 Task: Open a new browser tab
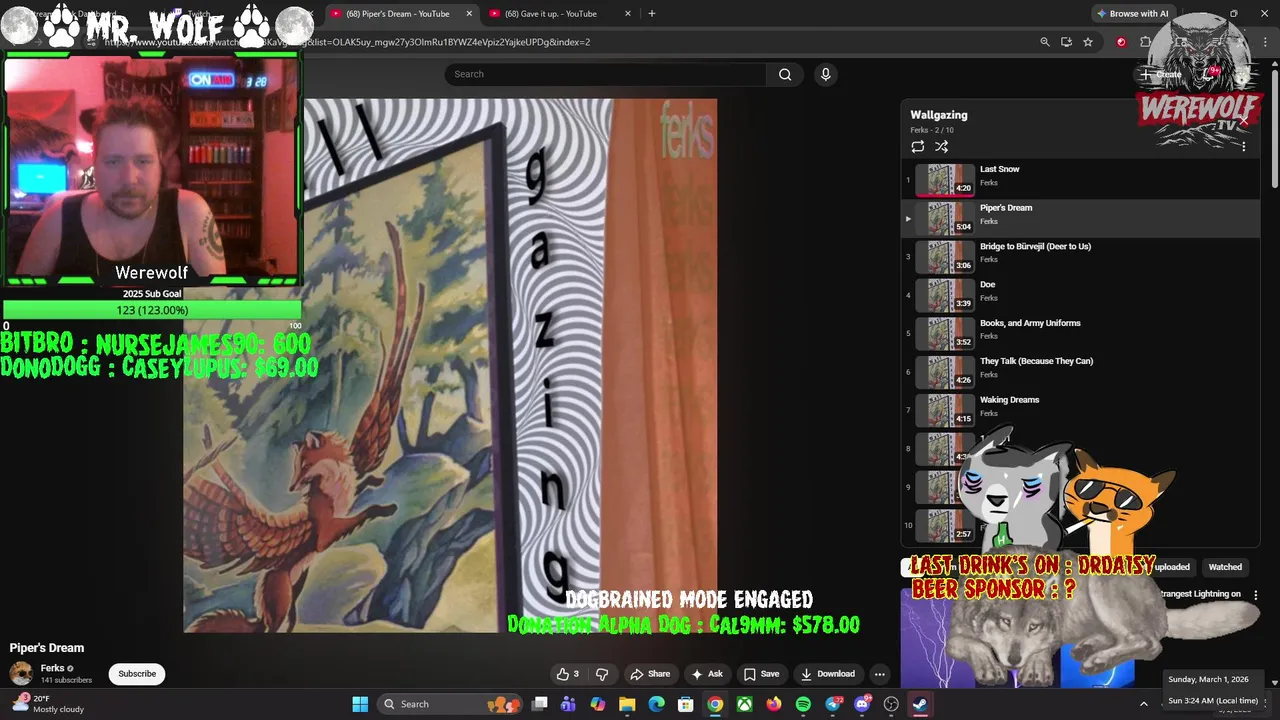coord(652,14)
